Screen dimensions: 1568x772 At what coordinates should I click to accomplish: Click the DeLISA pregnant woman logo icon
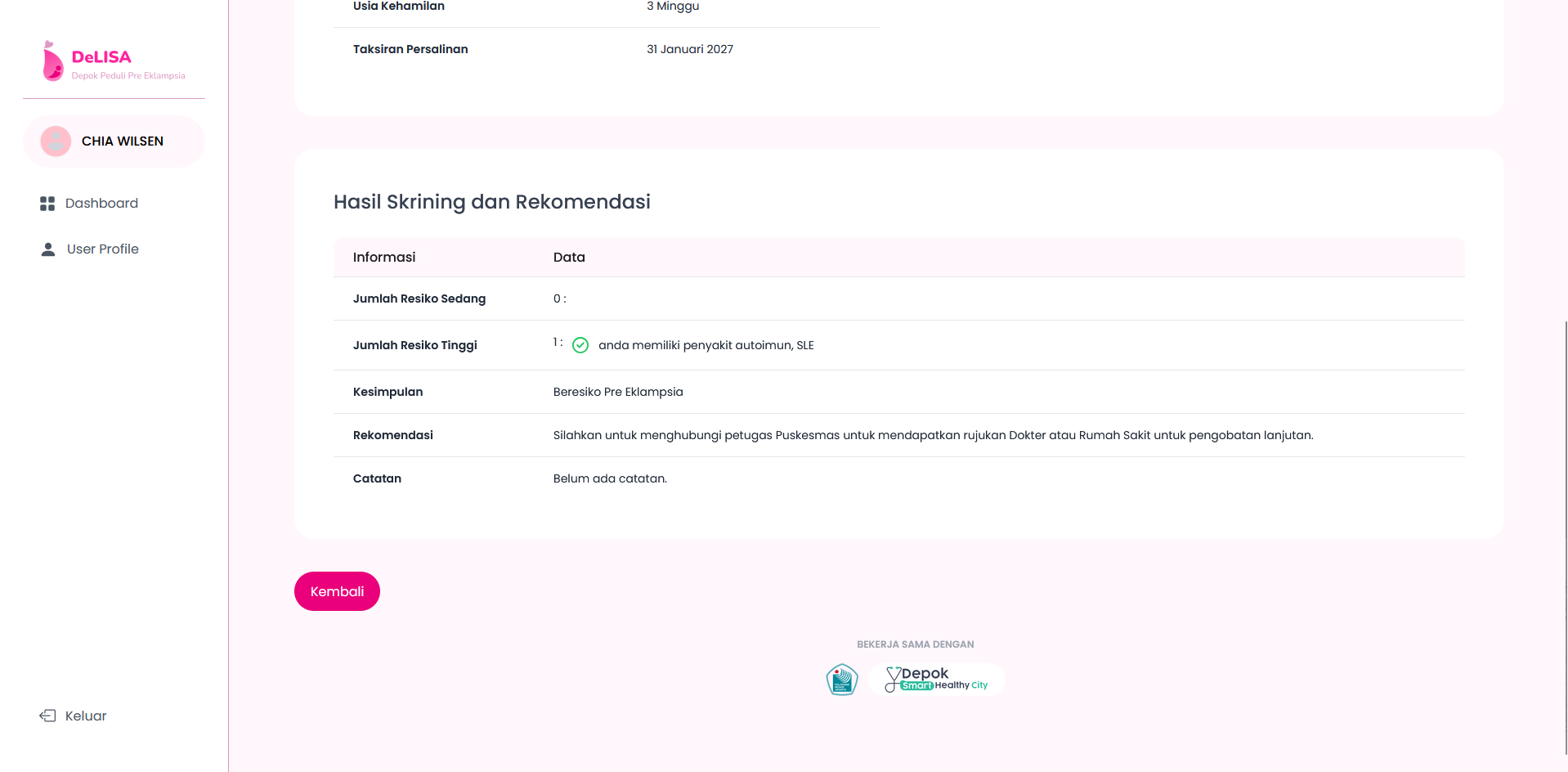pos(52,61)
